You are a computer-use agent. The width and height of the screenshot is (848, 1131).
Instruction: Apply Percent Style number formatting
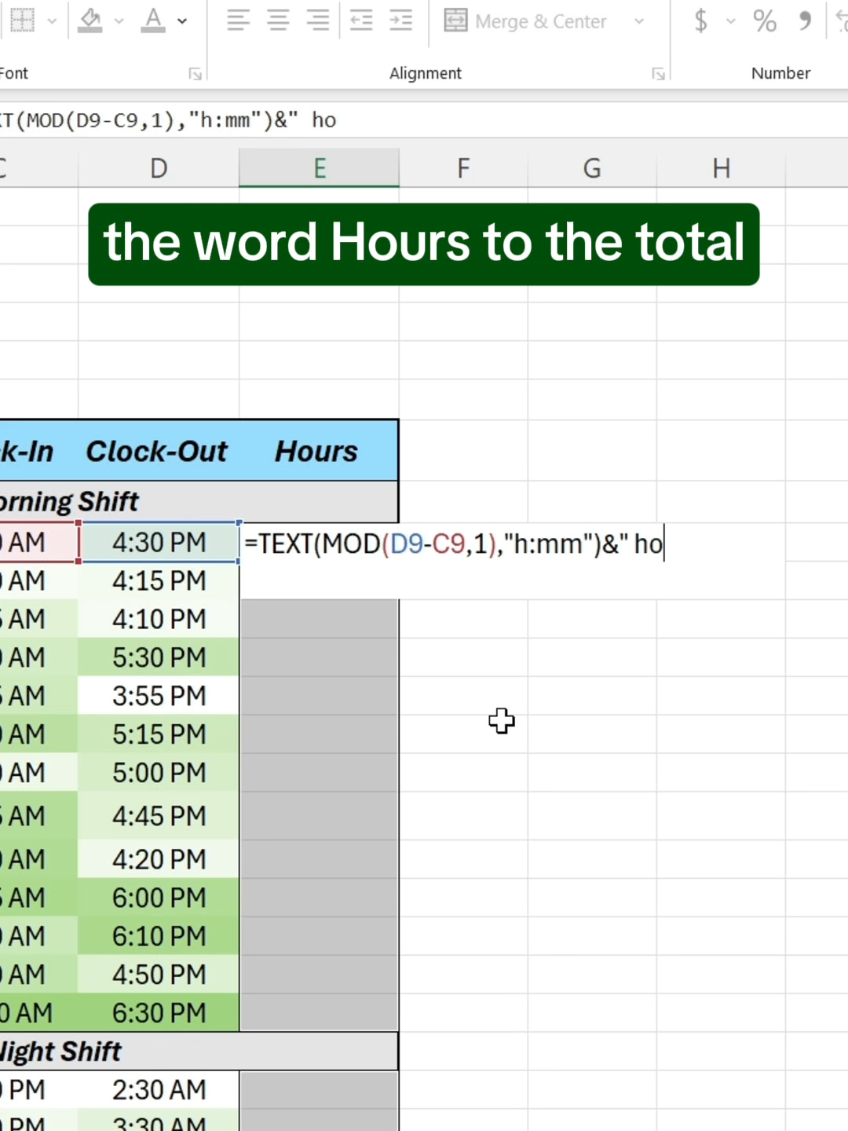point(766,20)
